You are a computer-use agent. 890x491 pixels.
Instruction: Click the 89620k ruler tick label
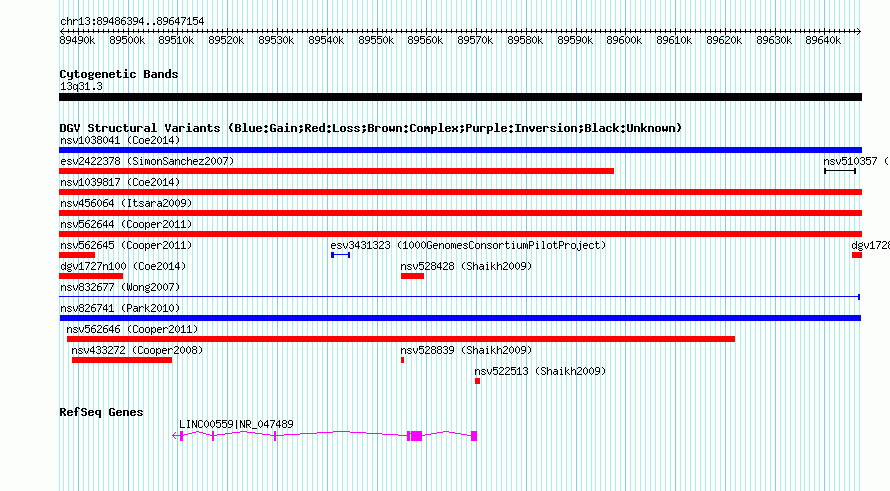click(724, 41)
